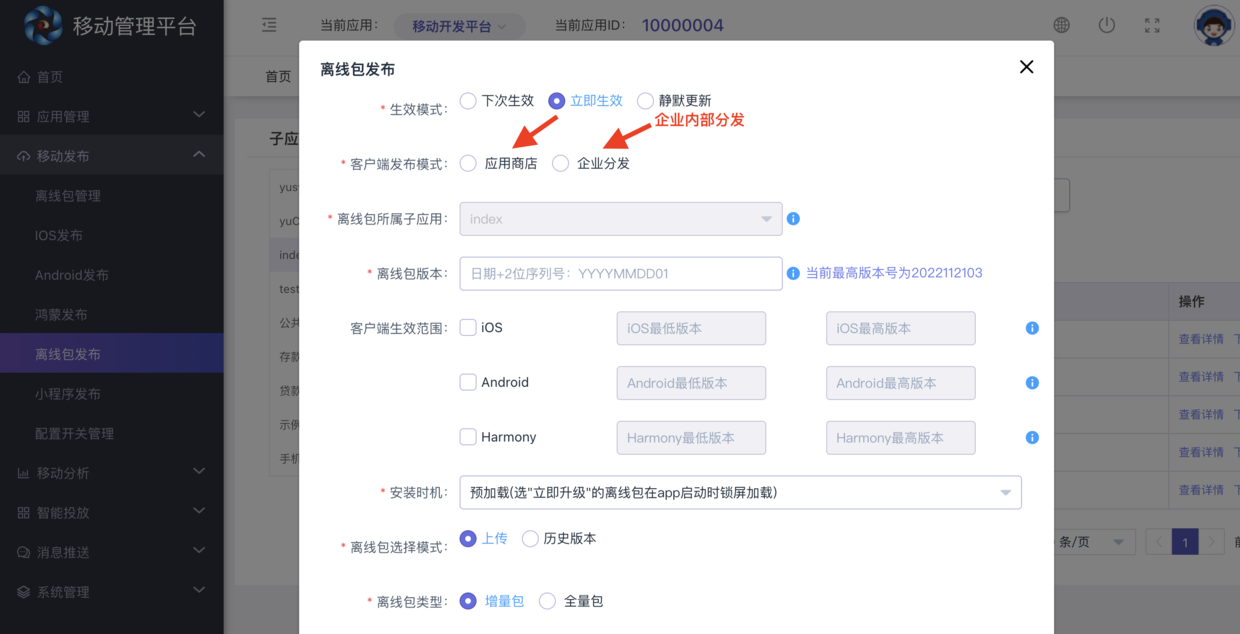Image resolution: width=1240 pixels, height=634 pixels.
Task: Click the chart icon next to 移动分析
Action: pos(23,473)
